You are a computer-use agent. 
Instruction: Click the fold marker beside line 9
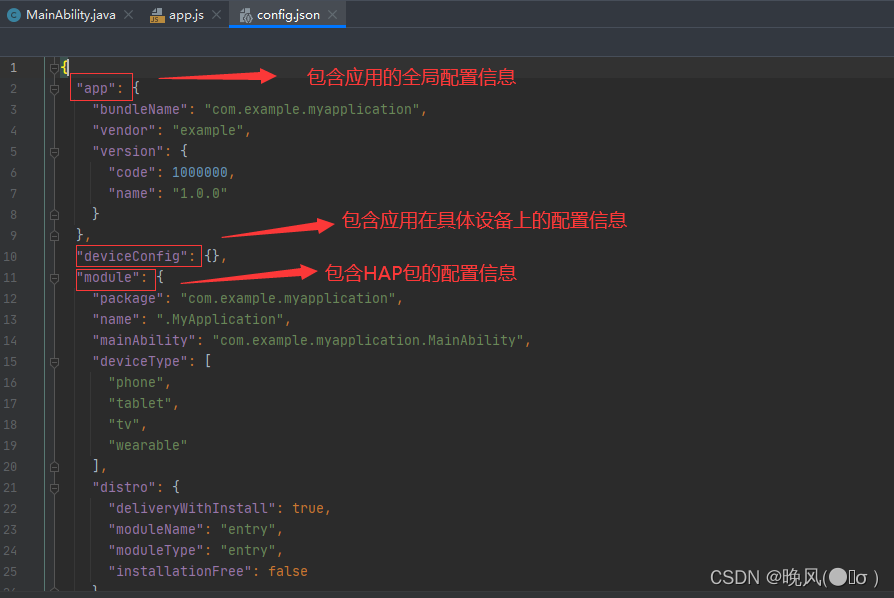pyautogui.click(x=54, y=234)
